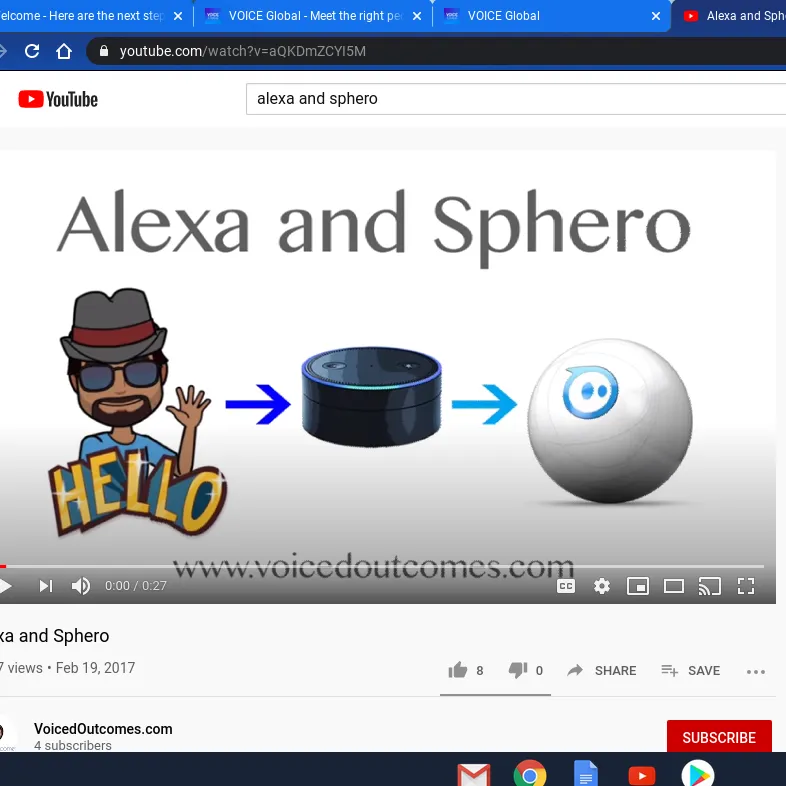Click the '4 subscribers' text

click(73, 745)
